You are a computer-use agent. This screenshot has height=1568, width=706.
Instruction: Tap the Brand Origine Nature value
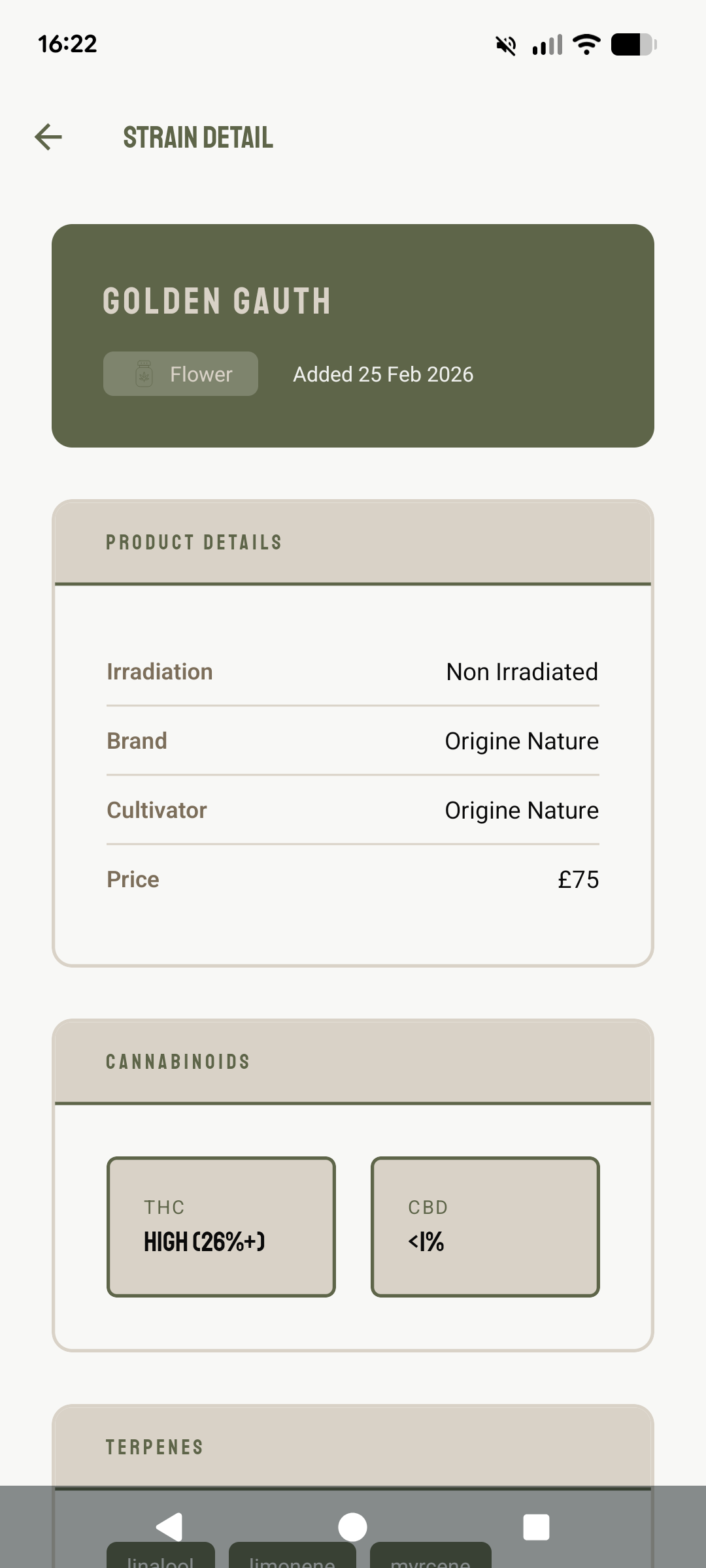tap(522, 742)
